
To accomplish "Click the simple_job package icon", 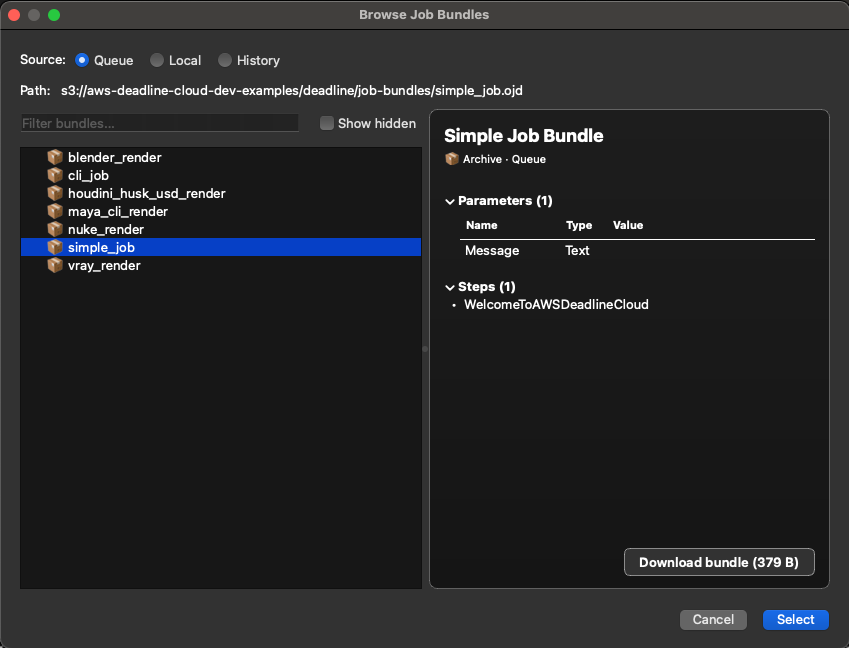I will 55,247.
